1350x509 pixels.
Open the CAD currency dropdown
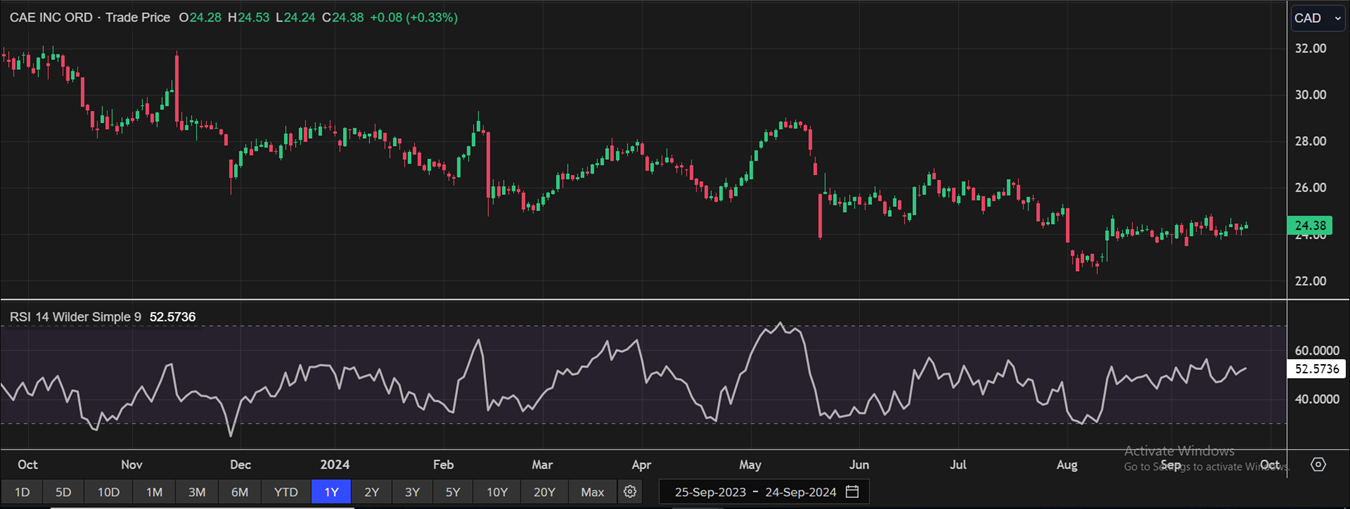tap(1320, 18)
